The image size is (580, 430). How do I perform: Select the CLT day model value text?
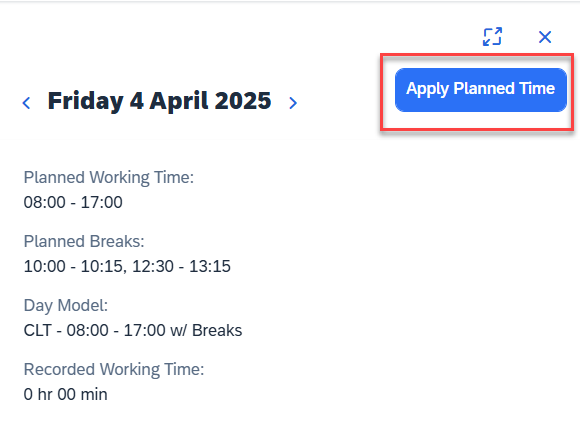click(133, 330)
